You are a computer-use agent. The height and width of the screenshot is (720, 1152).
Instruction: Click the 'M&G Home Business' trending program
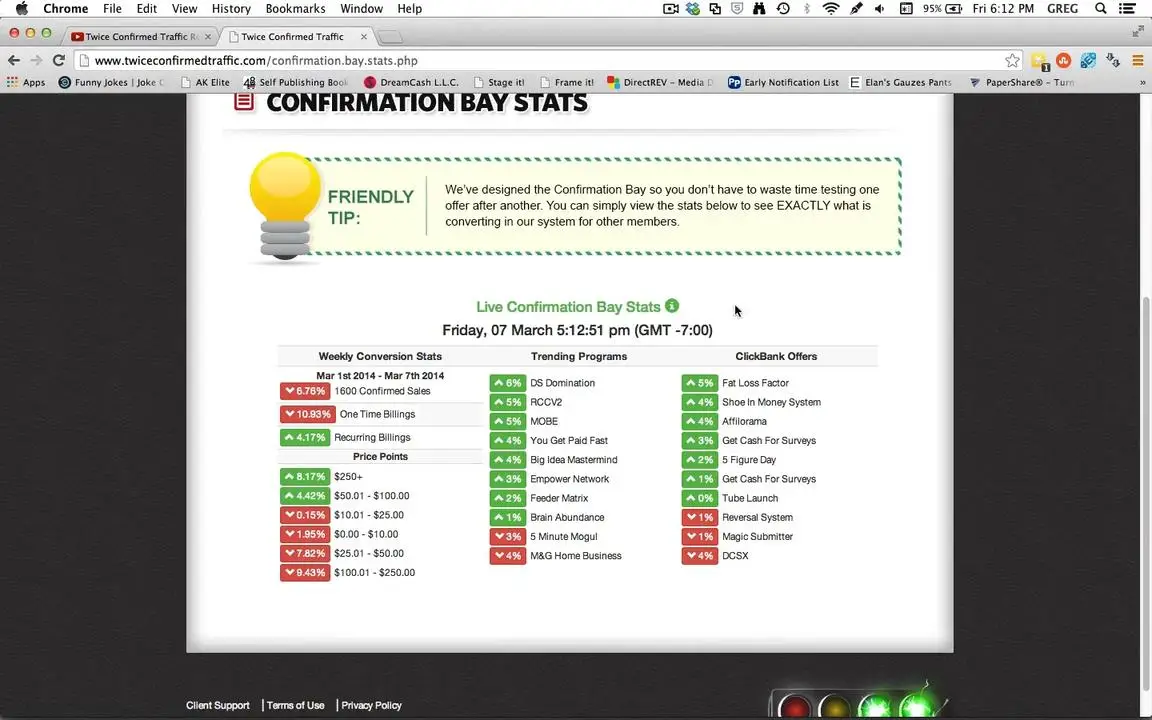(575, 555)
